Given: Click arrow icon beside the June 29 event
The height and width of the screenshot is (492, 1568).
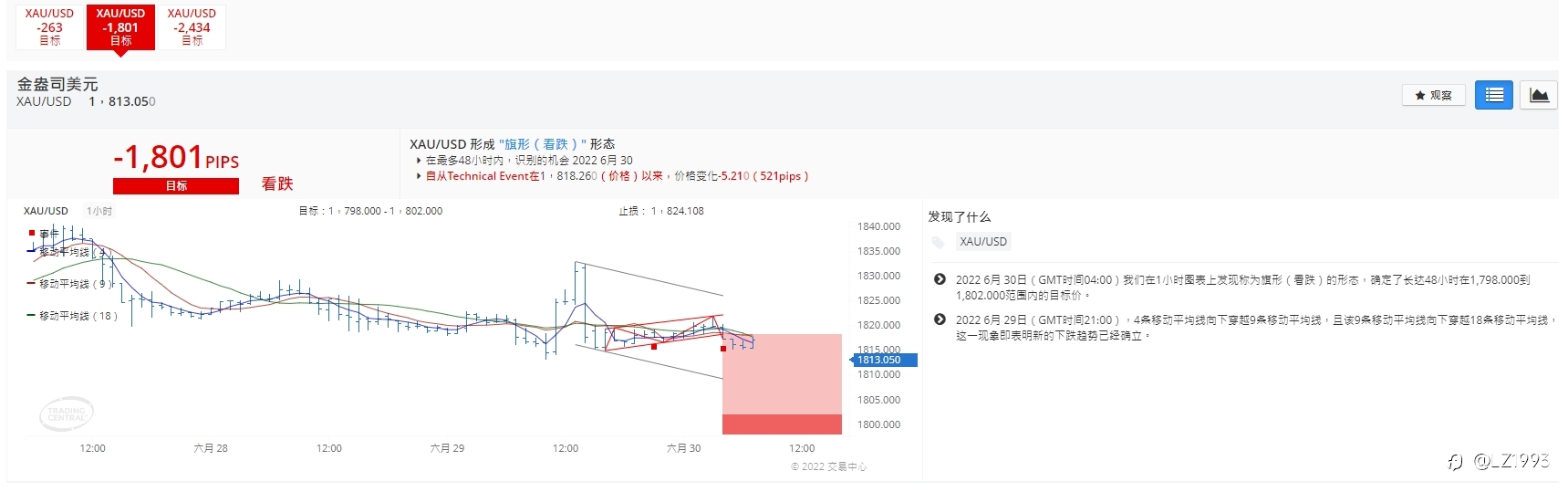Looking at the screenshot, I should coord(940,319).
